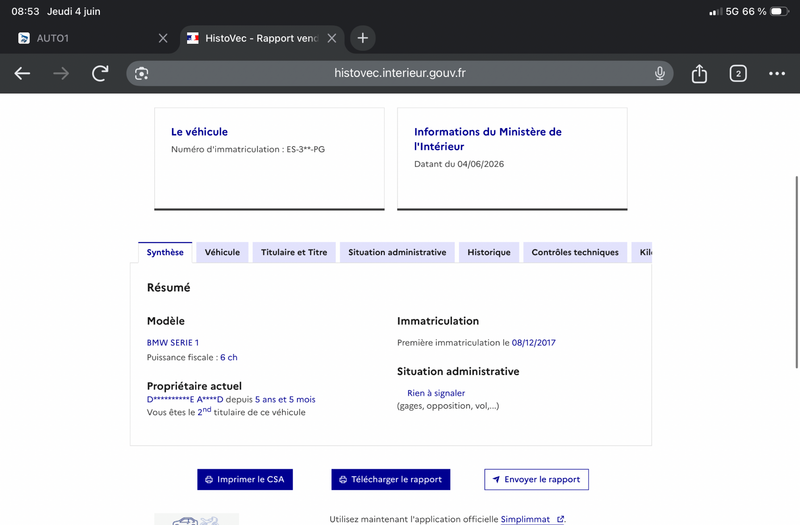This screenshot has height=525, width=800.
Task: Open camera search in the address bar
Action: click(x=141, y=73)
